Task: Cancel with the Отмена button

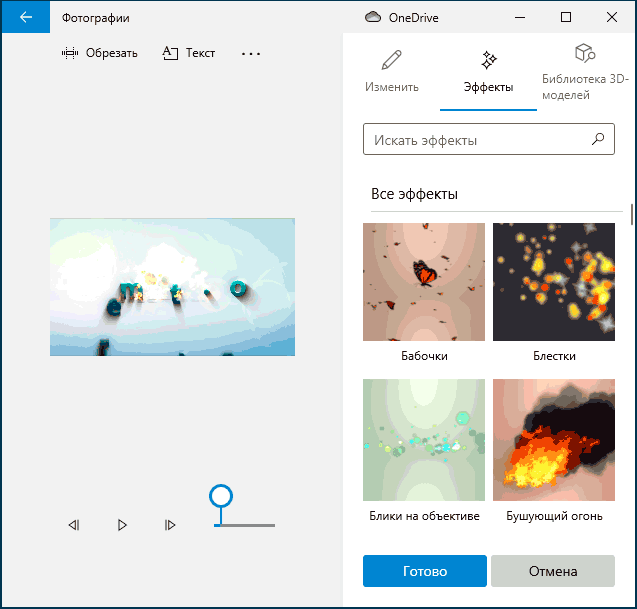Action: [x=553, y=571]
